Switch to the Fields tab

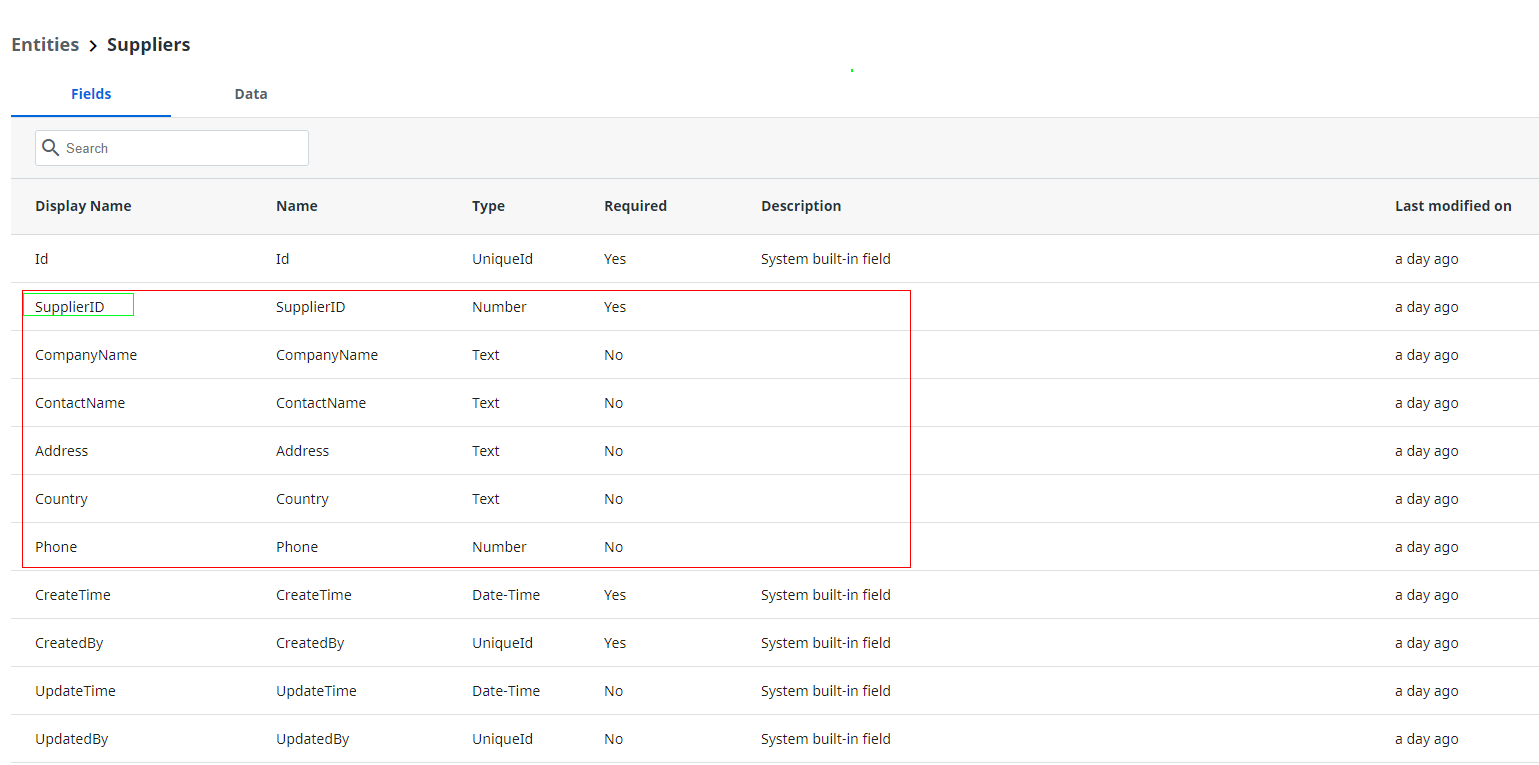(91, 93)
